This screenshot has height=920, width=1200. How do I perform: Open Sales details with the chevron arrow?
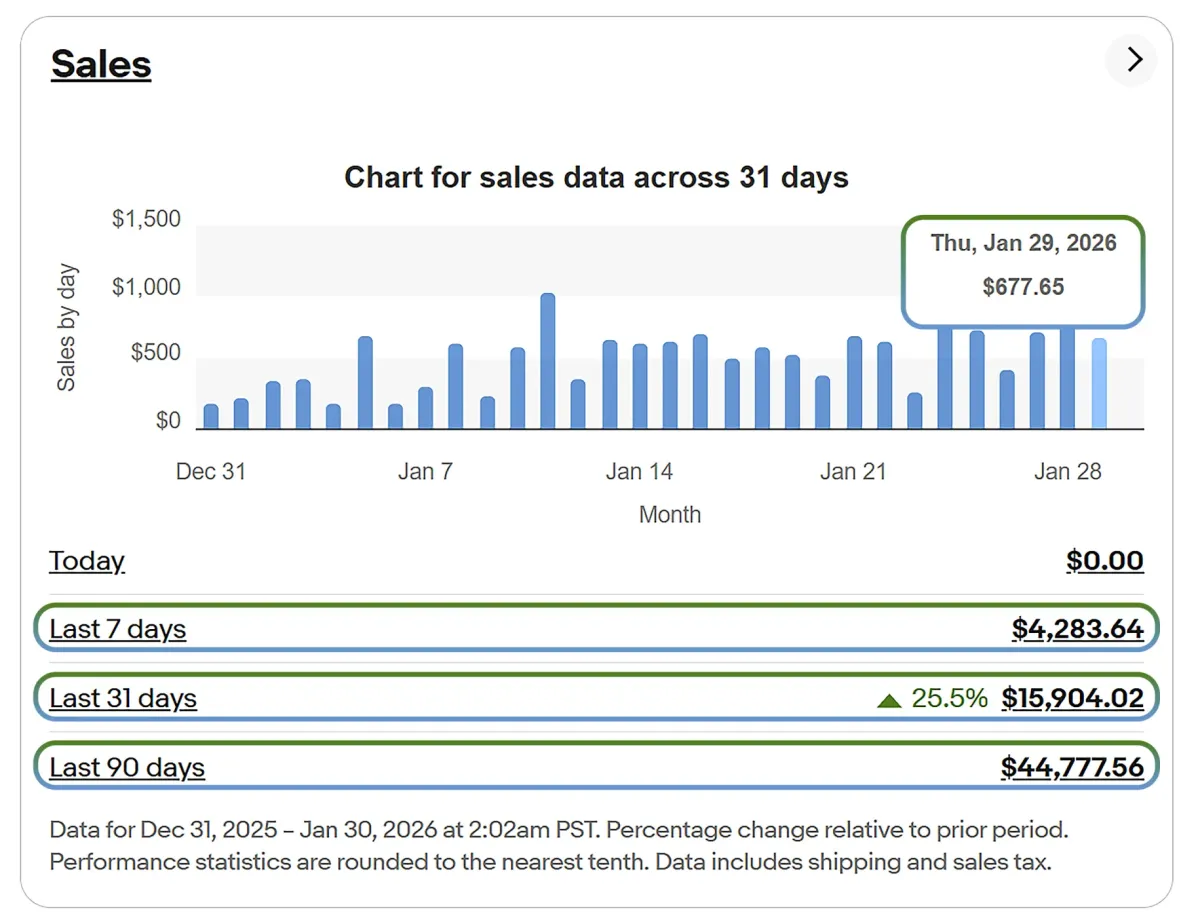click(x=1133, y=60)
